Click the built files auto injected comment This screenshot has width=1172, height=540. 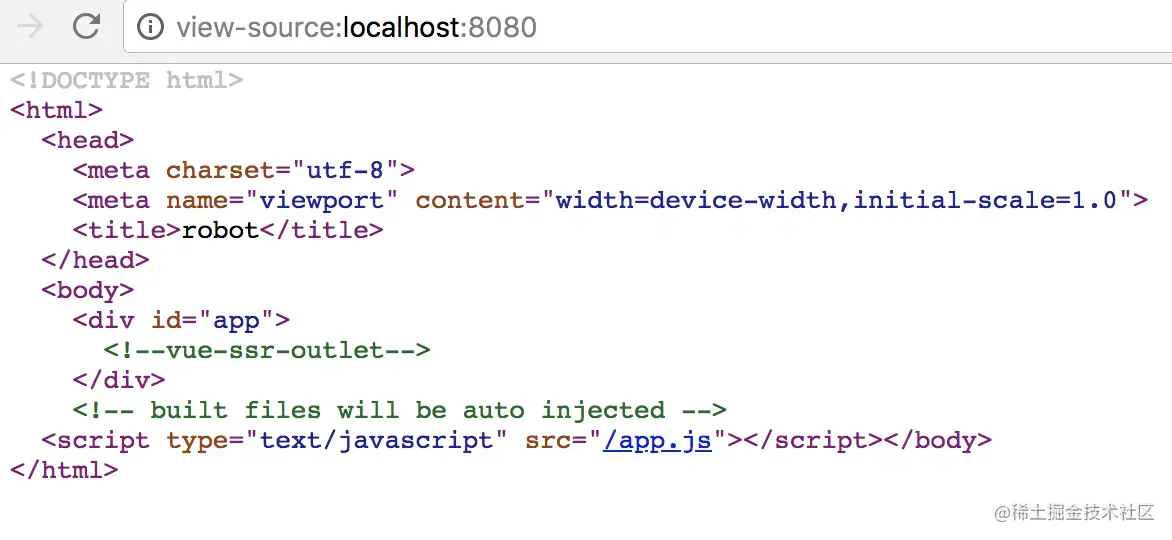[400, 410]
